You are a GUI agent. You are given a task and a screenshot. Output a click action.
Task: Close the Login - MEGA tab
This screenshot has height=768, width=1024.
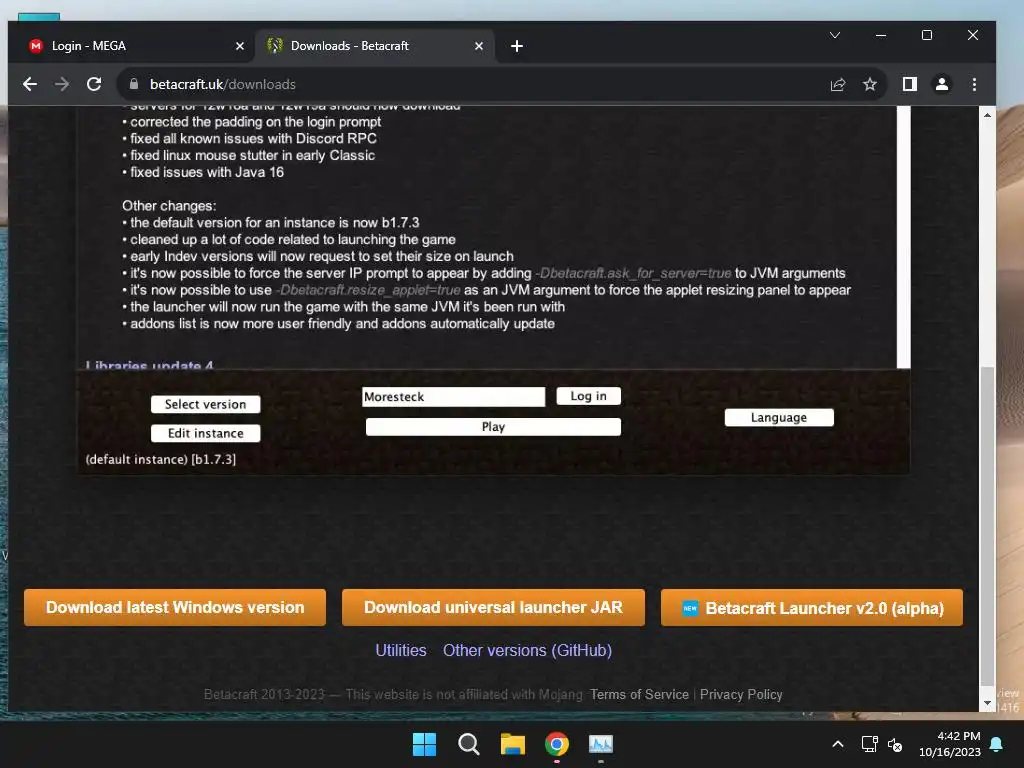(x=240, y=46)
